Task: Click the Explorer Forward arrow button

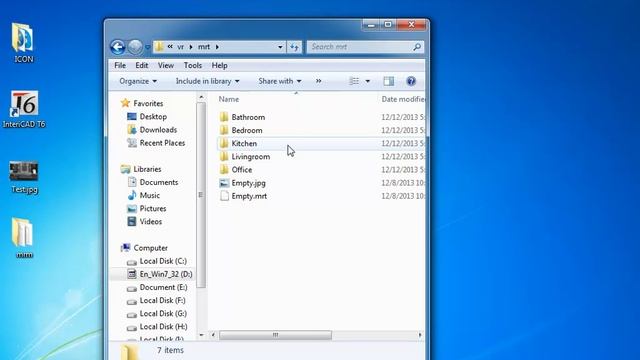Action: pos(135,47)
